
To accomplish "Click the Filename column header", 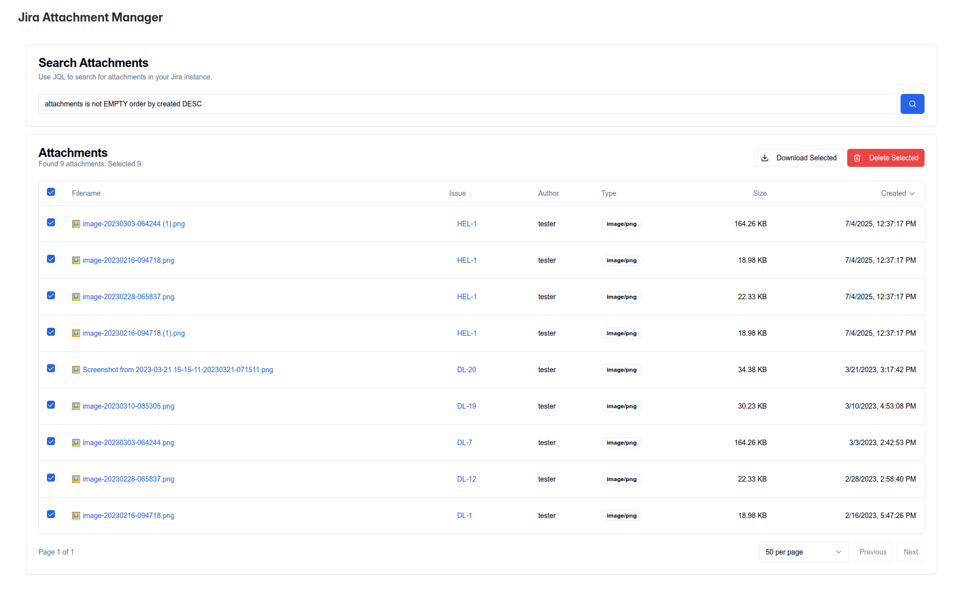I will click(x=86, y=193).
